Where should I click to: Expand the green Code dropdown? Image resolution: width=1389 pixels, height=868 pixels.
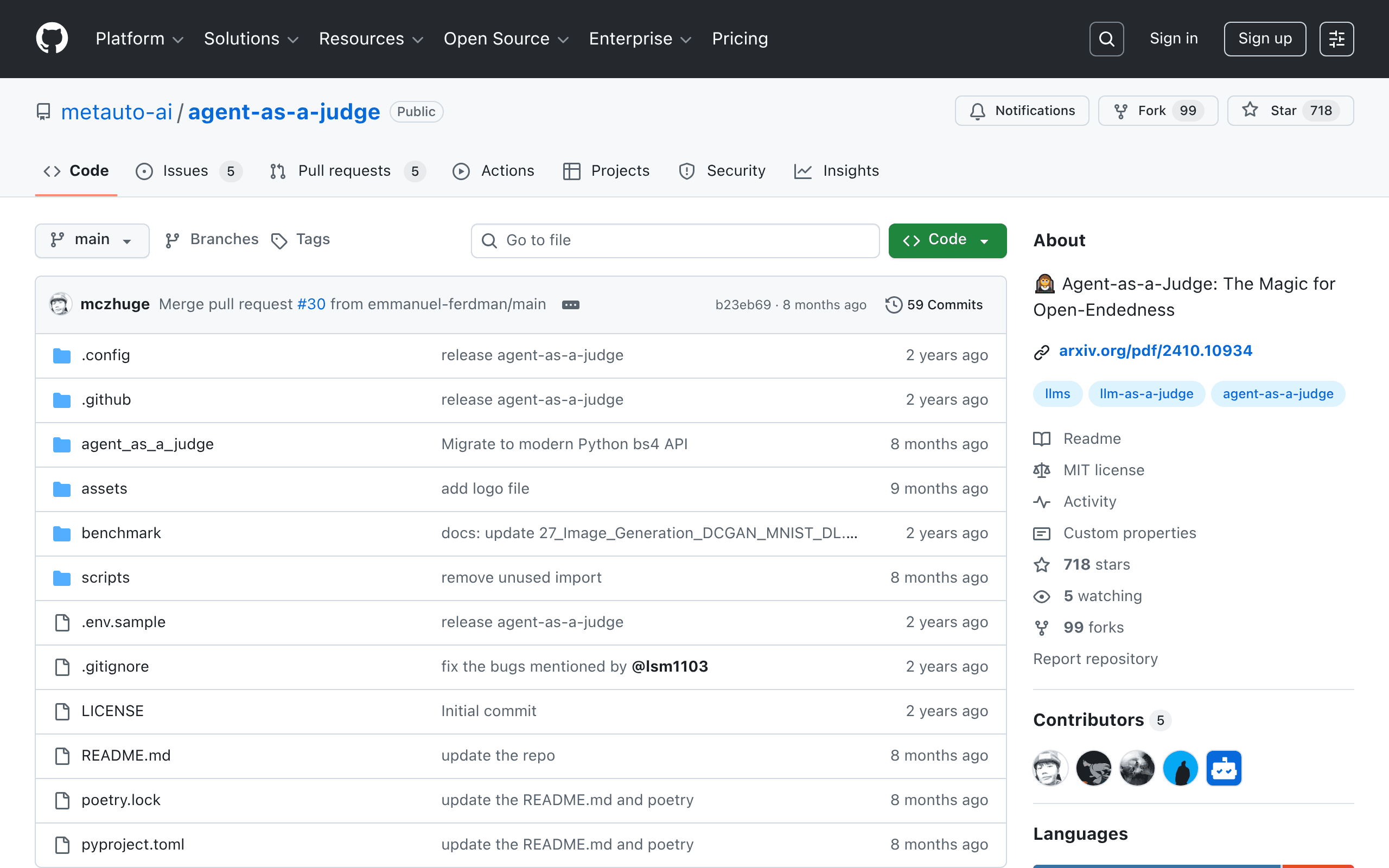947,240
